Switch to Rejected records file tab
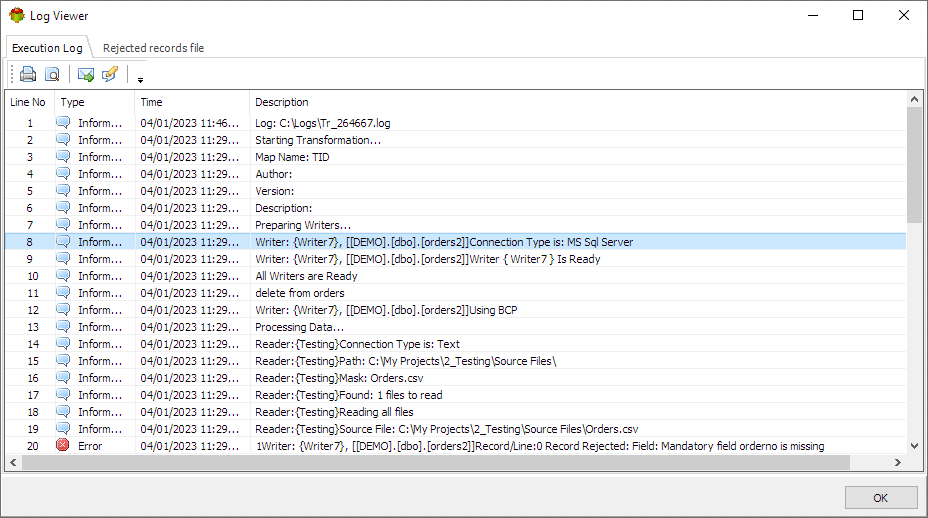 153,48
